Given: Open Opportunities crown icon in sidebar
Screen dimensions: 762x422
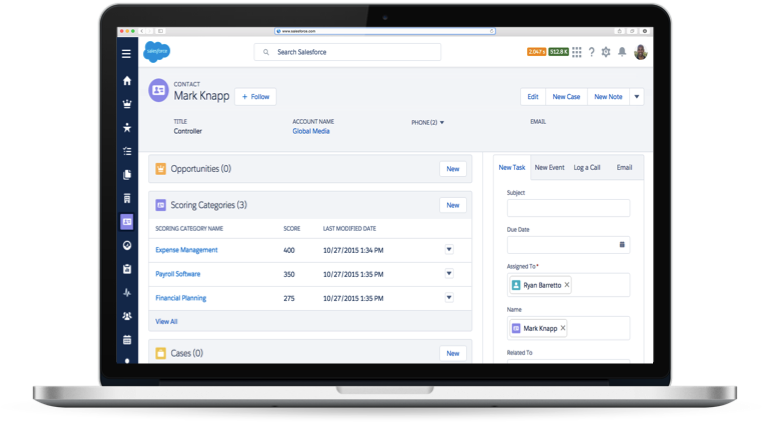Looking at the screenshot, I should point(127,104).
